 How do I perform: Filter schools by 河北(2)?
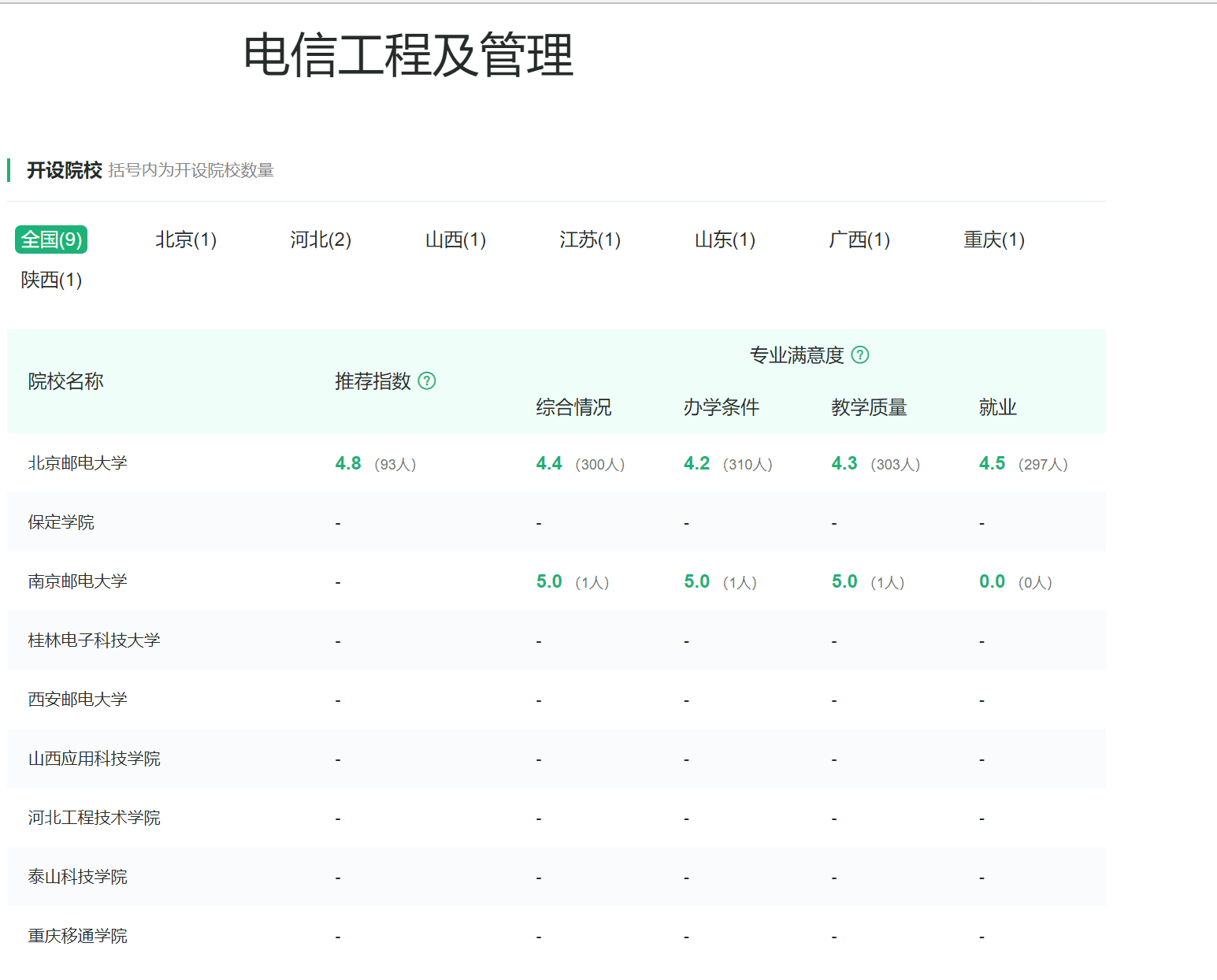click(321, 239)
